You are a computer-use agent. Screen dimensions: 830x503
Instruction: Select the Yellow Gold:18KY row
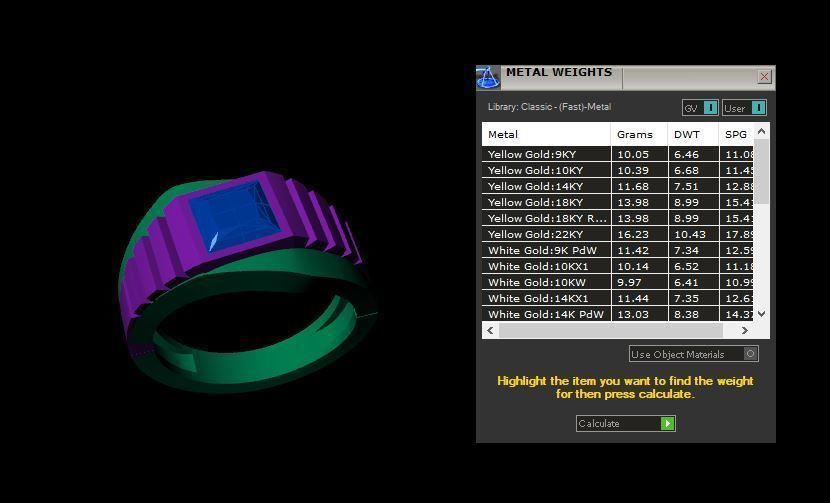click(x=618, y=202)
